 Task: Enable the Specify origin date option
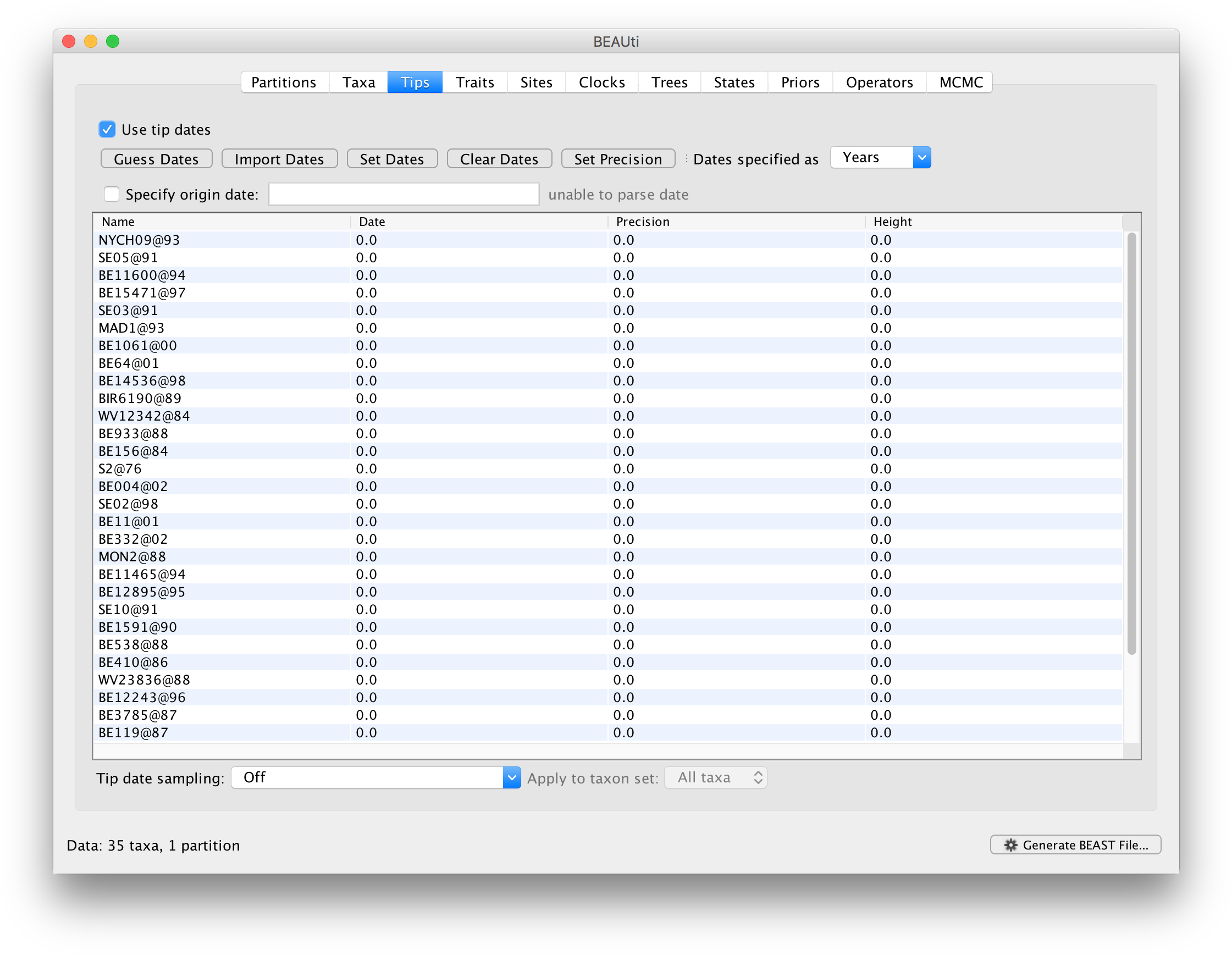[x=112, y=194]
